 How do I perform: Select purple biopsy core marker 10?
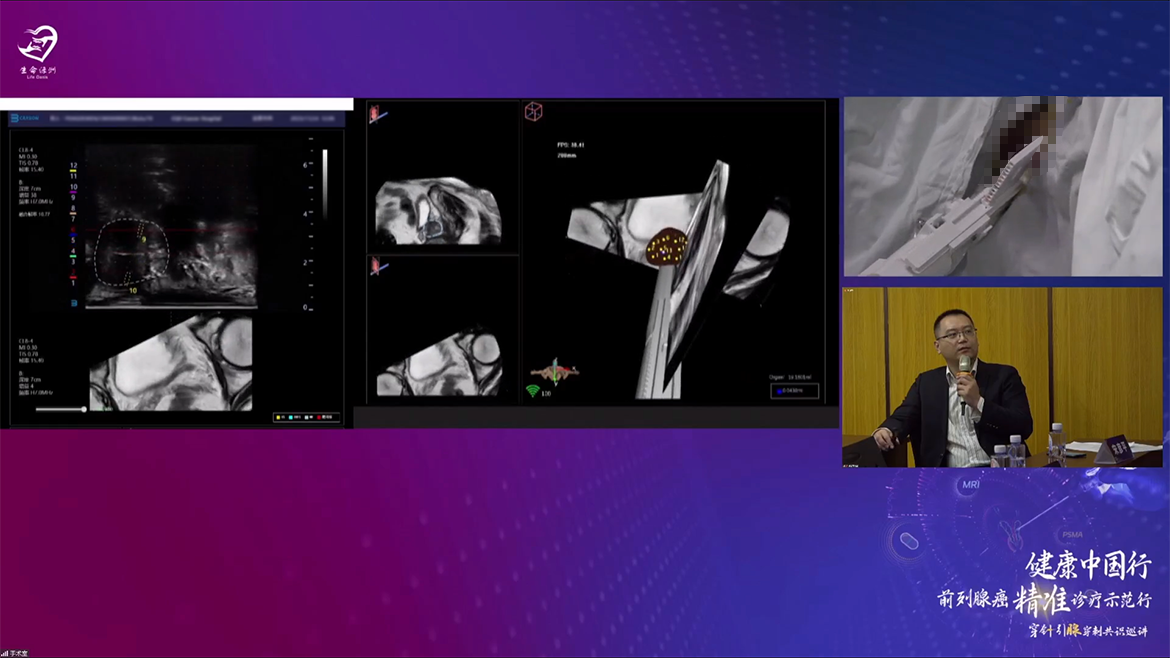pyautogui.click(x=73, y=187)
